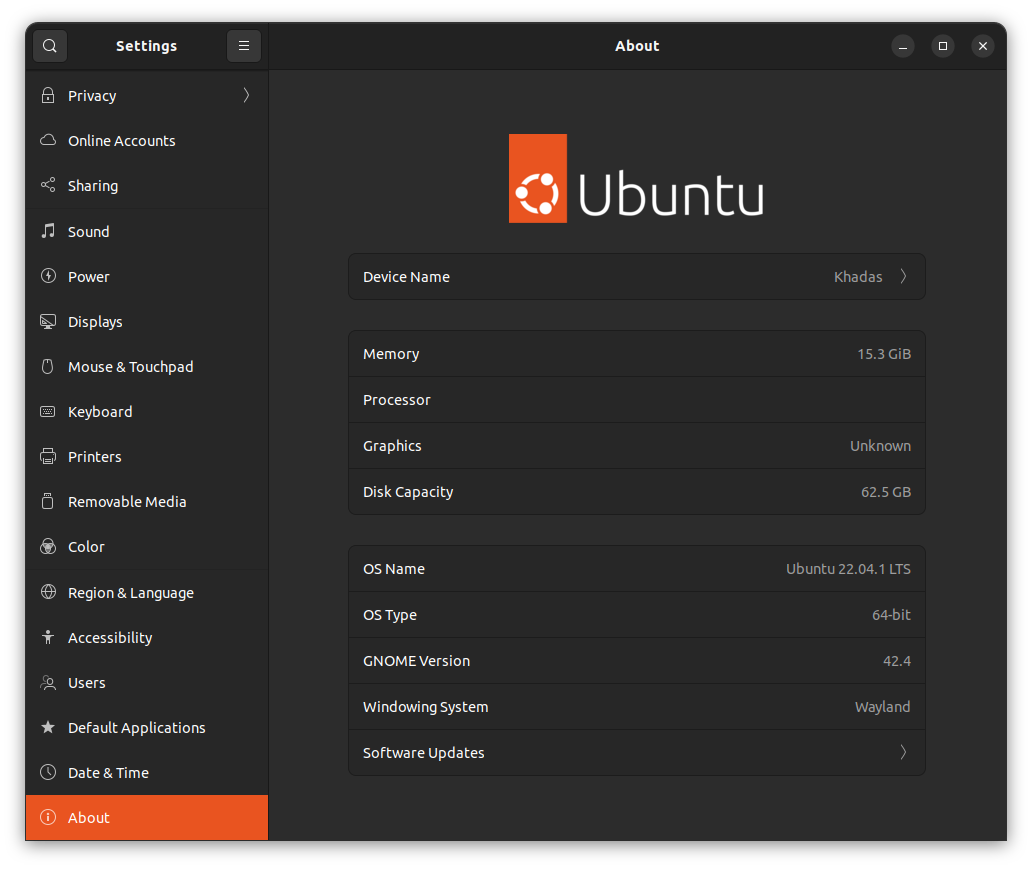Click the OS Type value 64-bit
Image resolution: width=1032 pixels, height=869 pixels.
click(891, 615)
